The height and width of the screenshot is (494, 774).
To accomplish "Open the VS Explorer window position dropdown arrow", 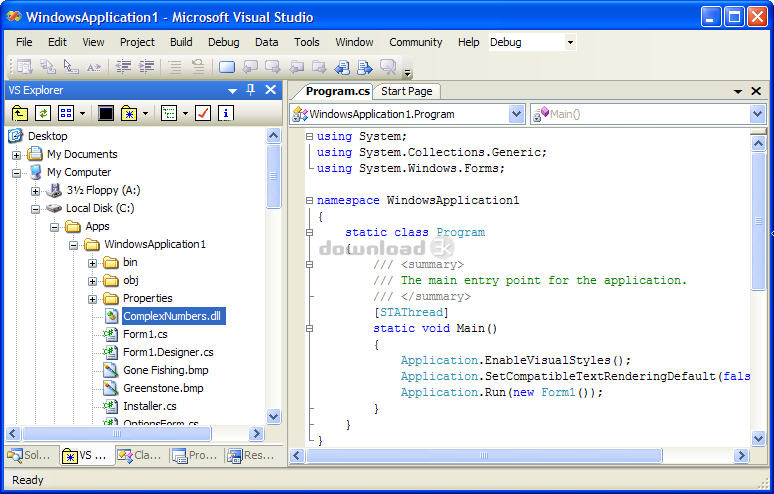I will coord(232,91).
